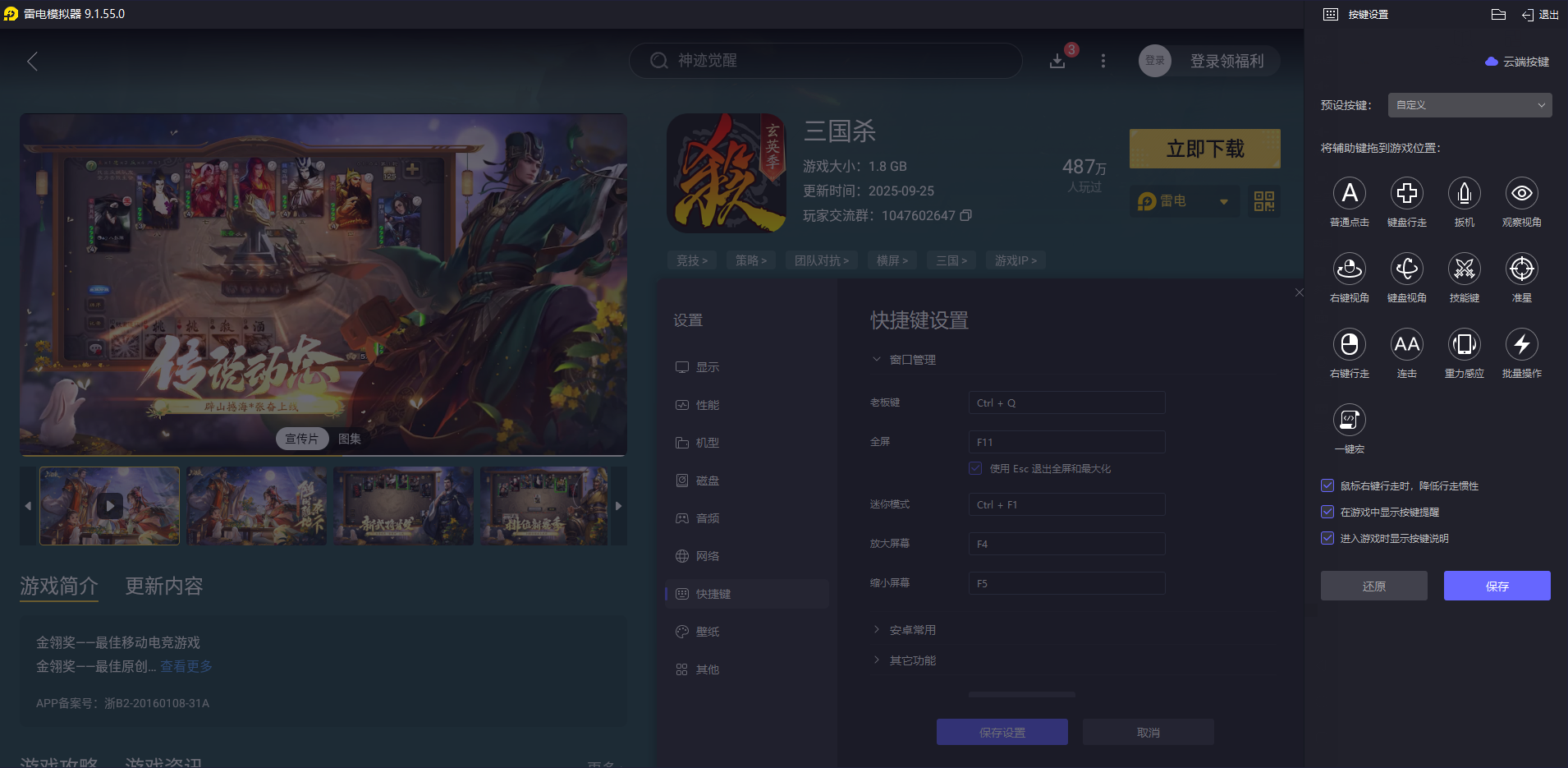Open the 预设按键 preset dropdown
Screen dimensions: 1568x768
(1468, 105)
